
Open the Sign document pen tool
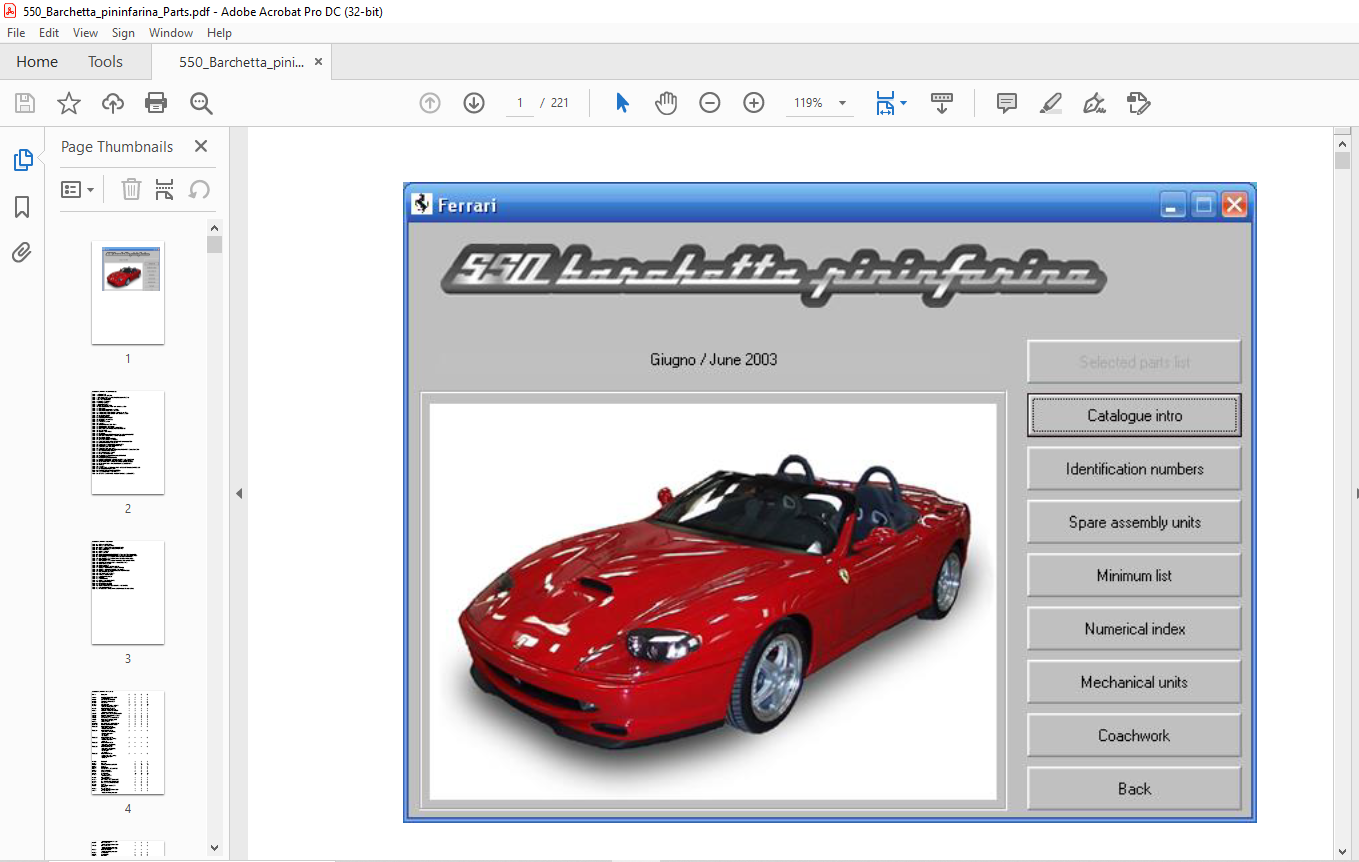(1094, 103)
